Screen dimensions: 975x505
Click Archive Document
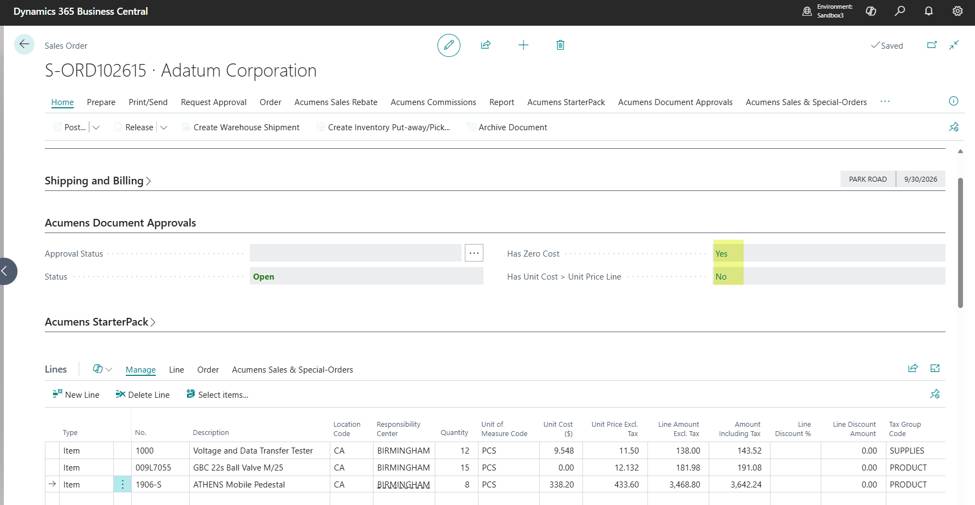[507, 127]
